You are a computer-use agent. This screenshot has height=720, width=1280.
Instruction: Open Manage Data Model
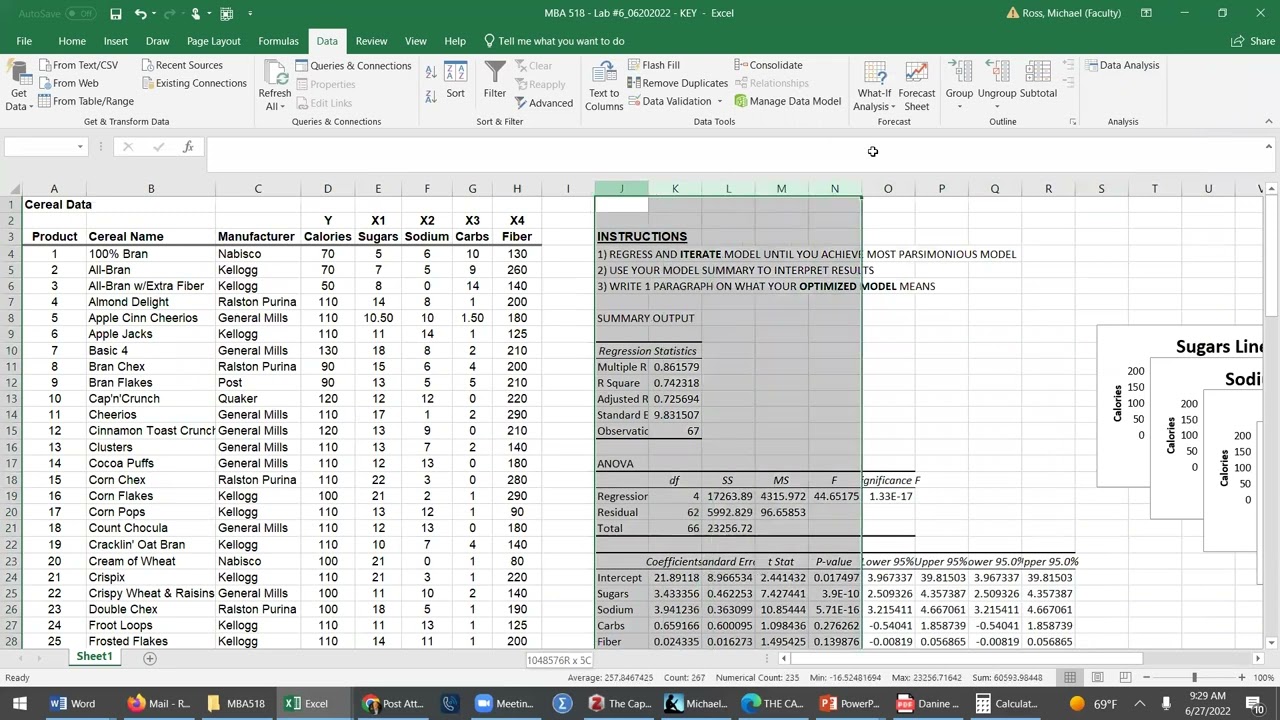pos(787,101)
